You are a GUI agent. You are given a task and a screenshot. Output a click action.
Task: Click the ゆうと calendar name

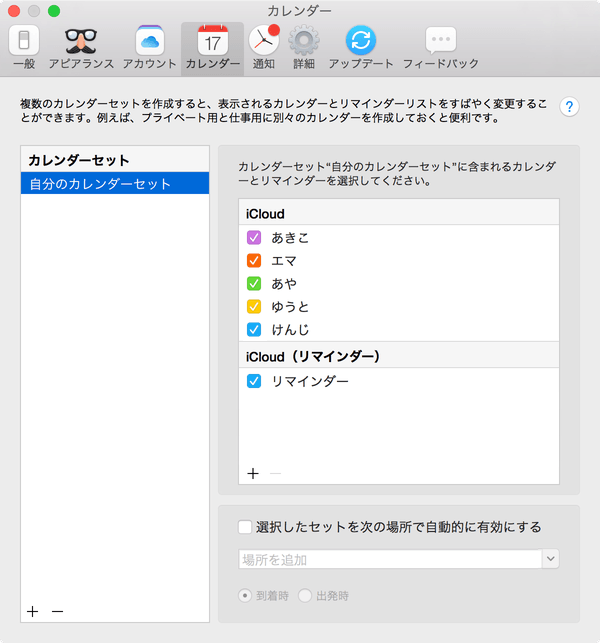click(290, 306)
